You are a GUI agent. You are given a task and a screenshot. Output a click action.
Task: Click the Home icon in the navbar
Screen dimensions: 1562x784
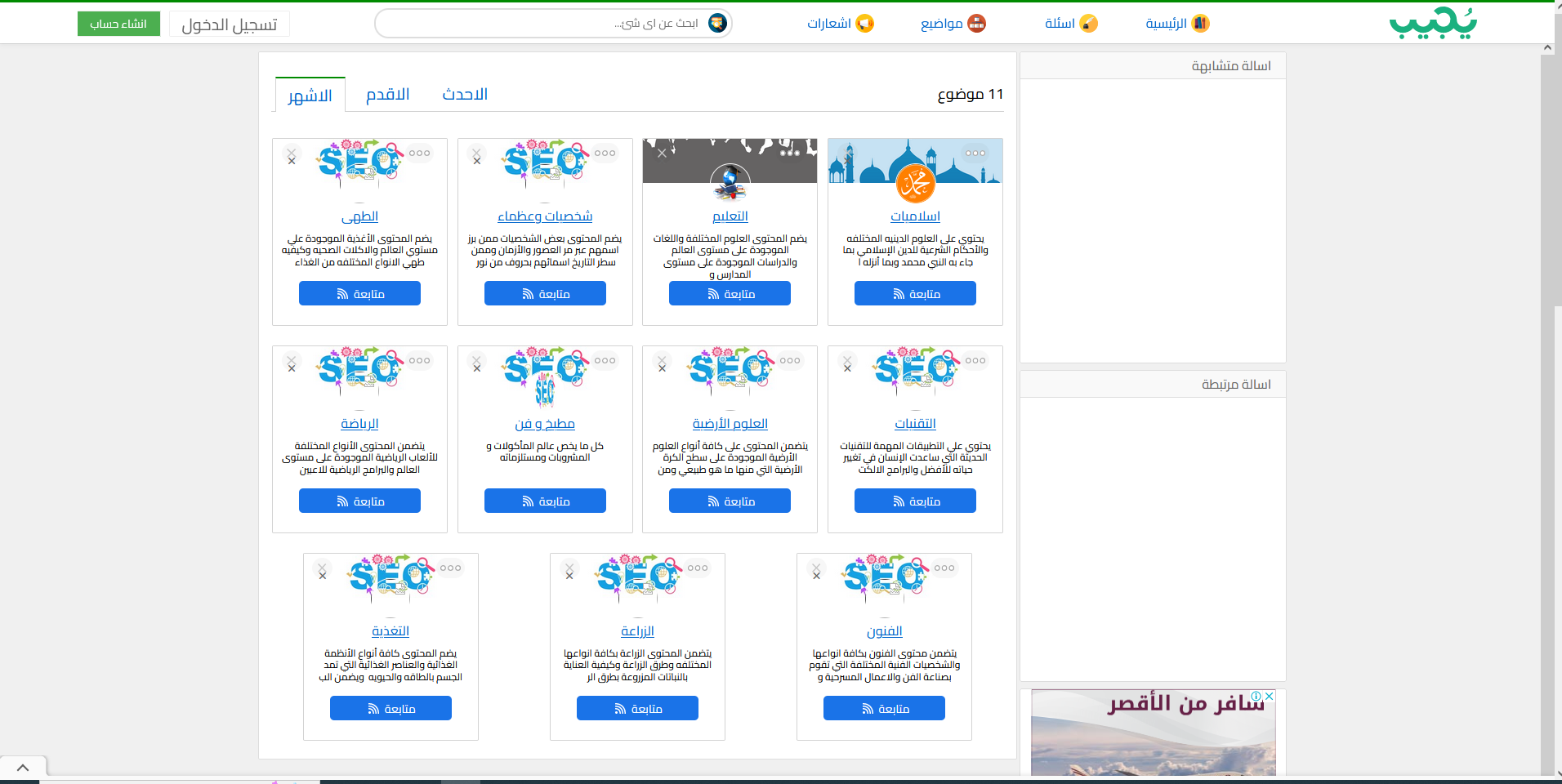pos(1199,24)
